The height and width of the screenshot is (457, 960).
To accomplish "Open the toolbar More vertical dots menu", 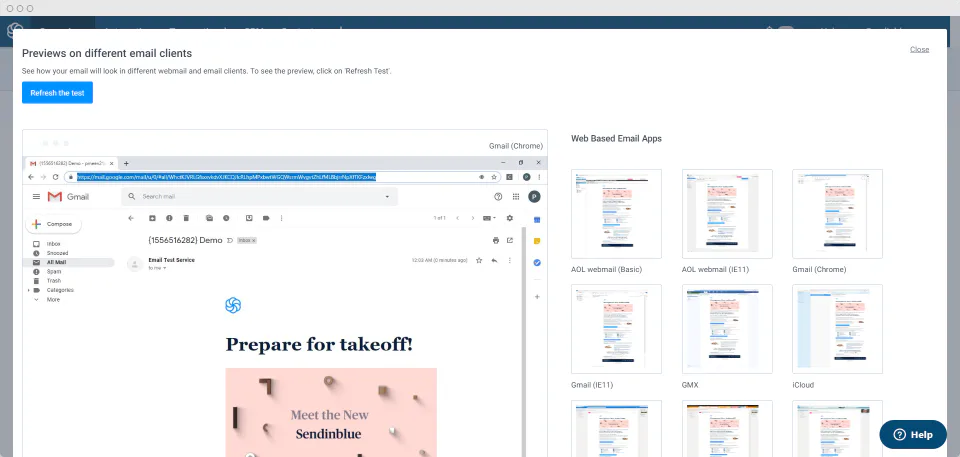I will click(x=282, y=218).
